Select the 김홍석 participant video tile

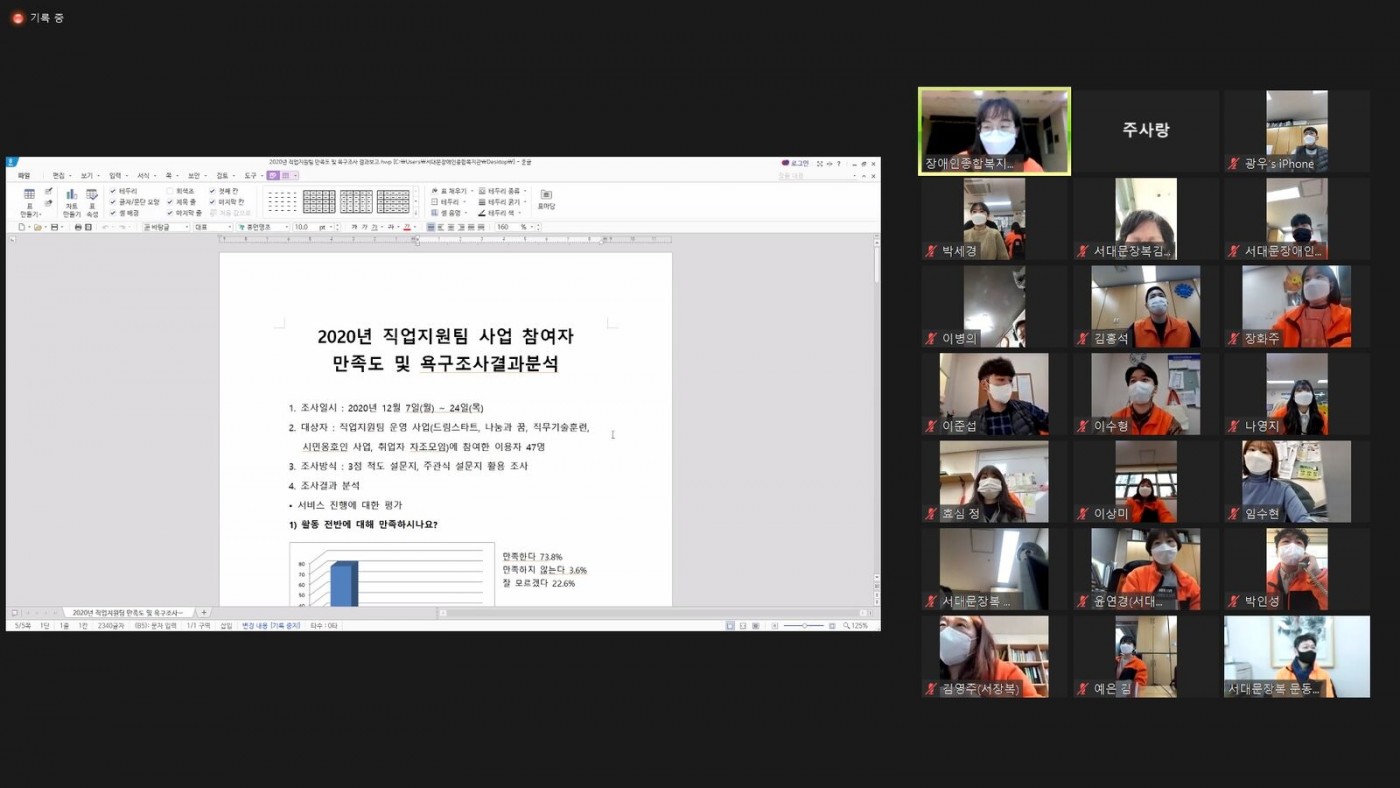point(1146,307)
